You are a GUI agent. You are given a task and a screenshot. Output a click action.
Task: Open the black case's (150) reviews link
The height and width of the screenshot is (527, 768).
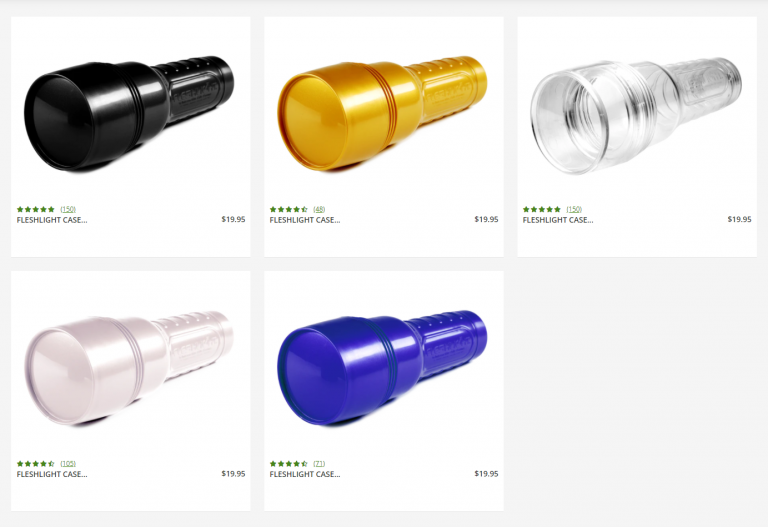click(x=68, y=209)
